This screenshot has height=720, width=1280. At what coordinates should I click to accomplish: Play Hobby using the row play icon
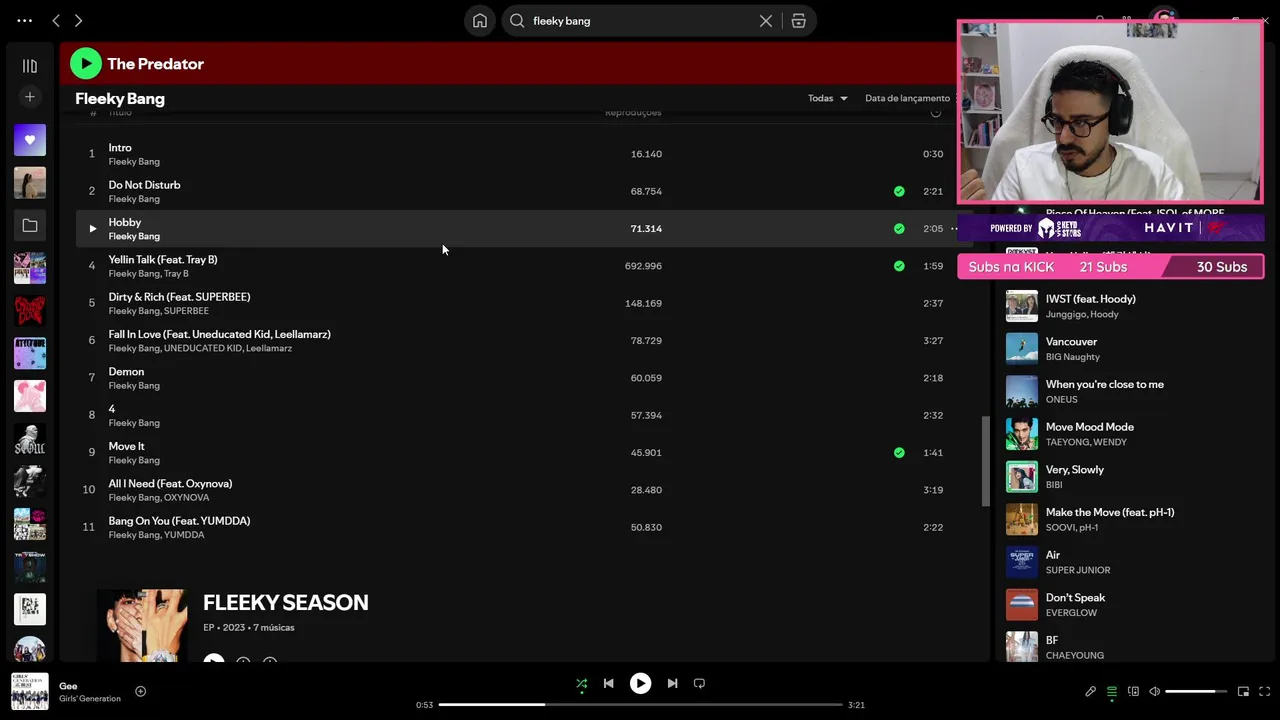coord(92,229)
